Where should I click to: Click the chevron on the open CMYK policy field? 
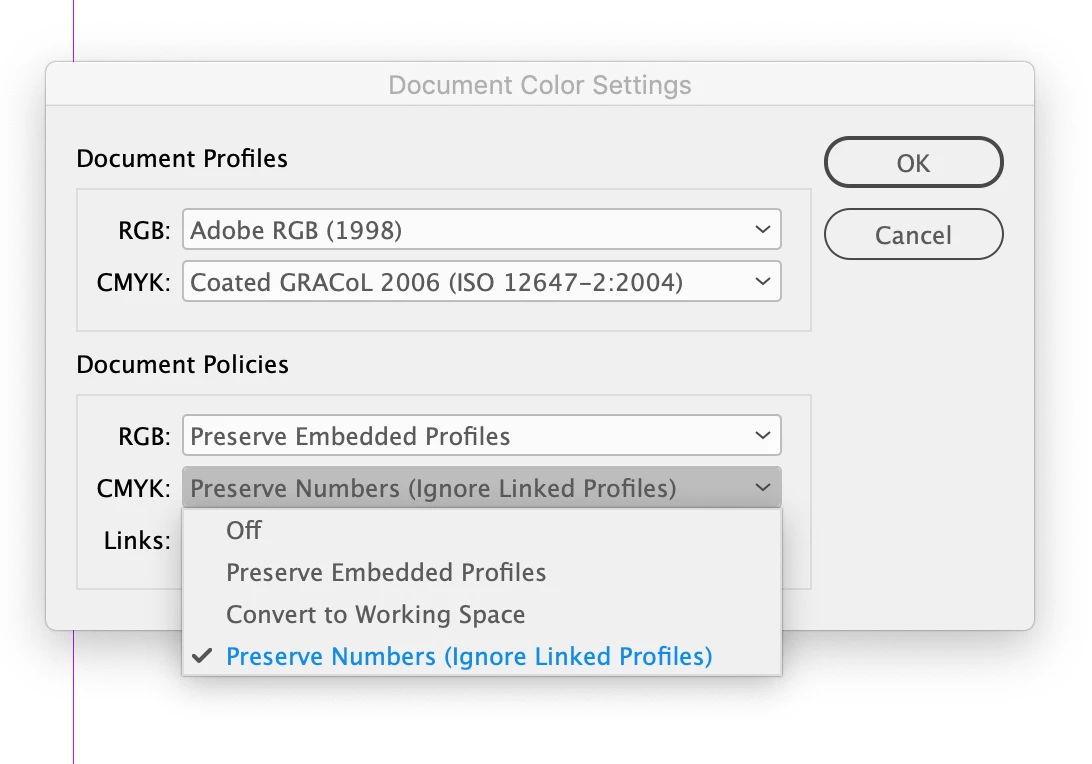coord(762,488)
